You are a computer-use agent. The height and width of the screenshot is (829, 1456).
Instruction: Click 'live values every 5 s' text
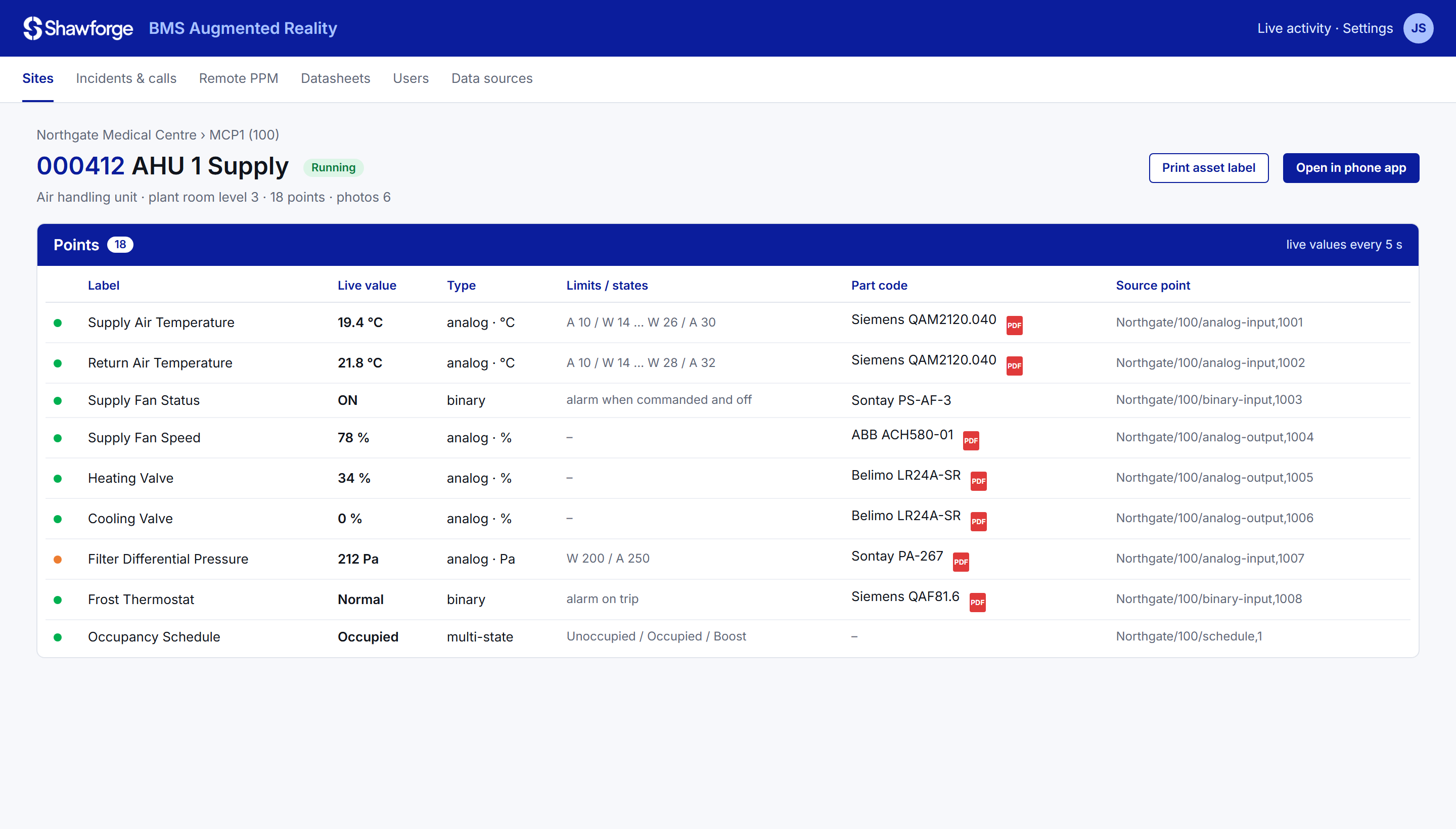tap(1344, 244)
